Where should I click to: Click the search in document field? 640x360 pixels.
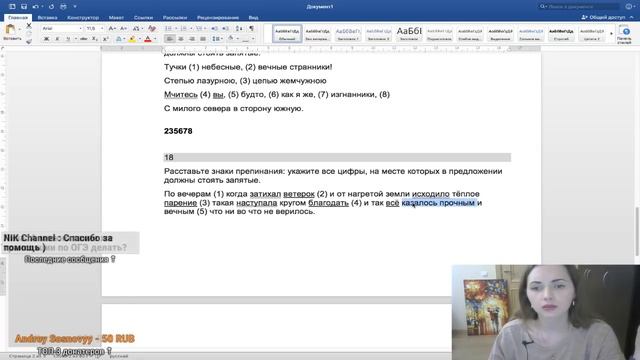(580, 7)
